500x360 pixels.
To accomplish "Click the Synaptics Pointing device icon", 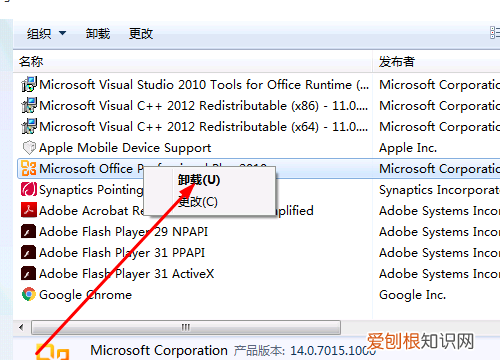I will [29, 189].
